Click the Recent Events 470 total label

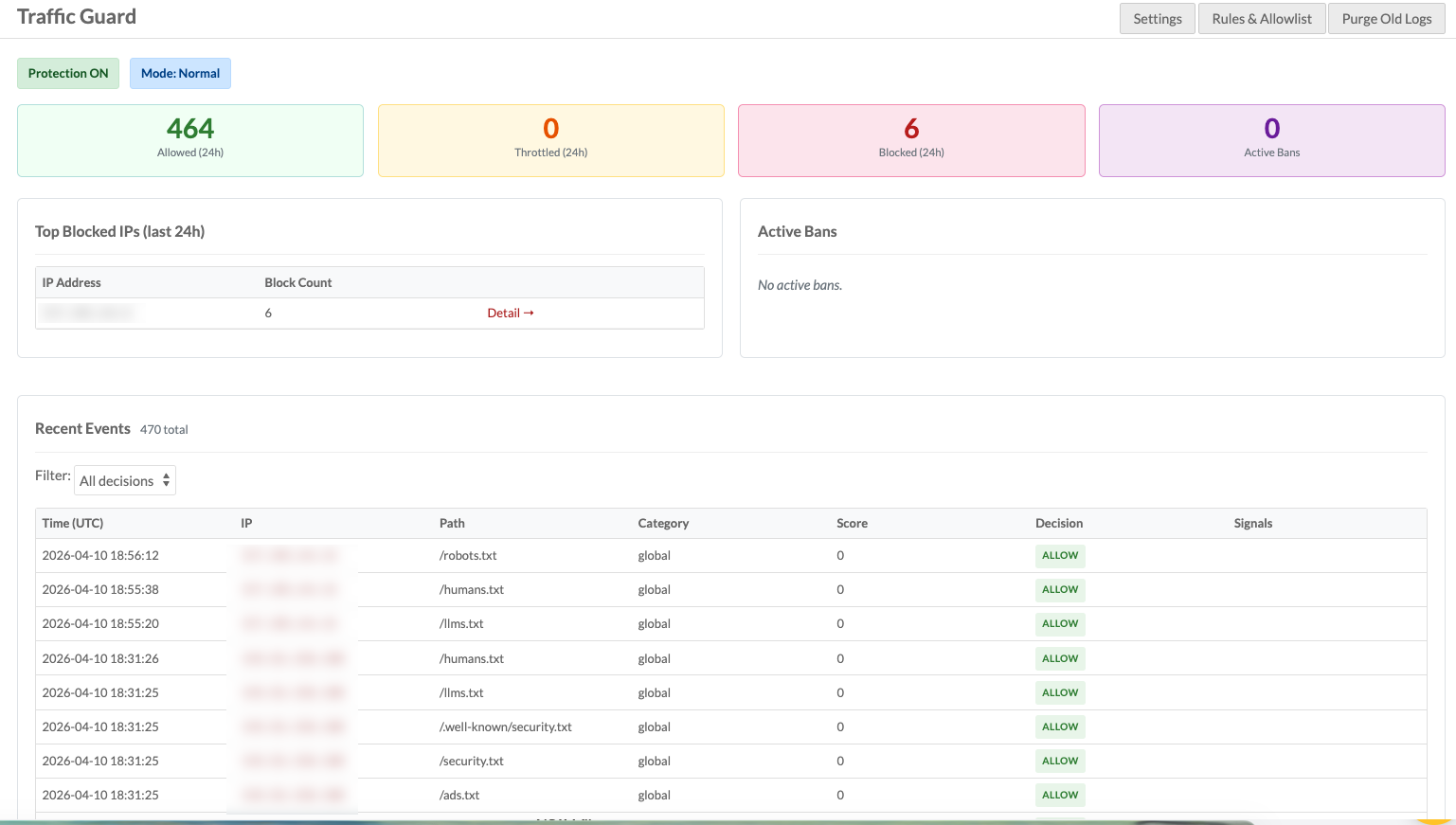(111, 428)
